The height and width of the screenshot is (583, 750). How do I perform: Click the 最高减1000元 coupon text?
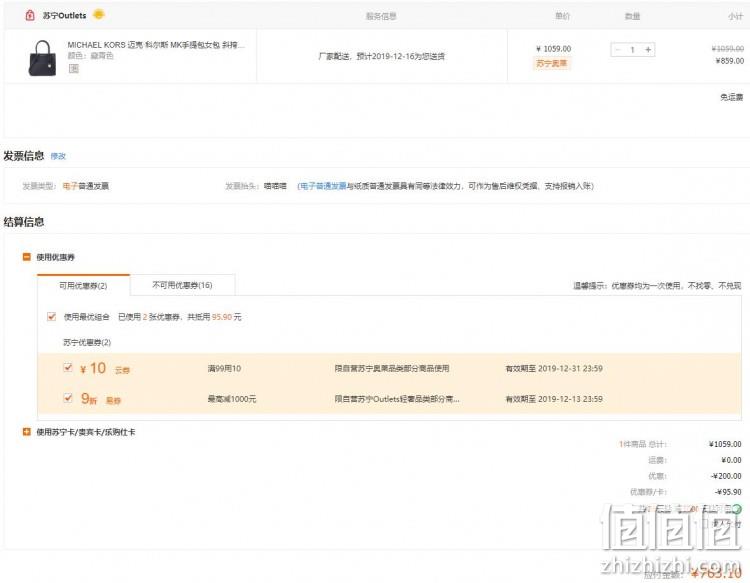pyautogui.click(x=232, y=399)
